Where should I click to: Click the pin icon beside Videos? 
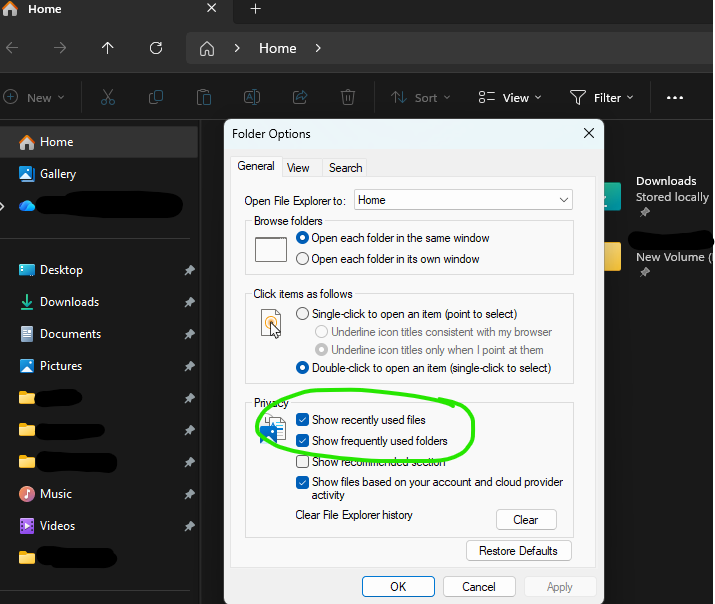coord(189,526)
